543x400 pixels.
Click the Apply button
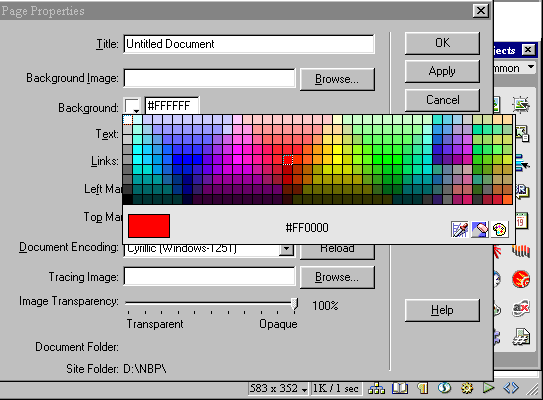442,72
